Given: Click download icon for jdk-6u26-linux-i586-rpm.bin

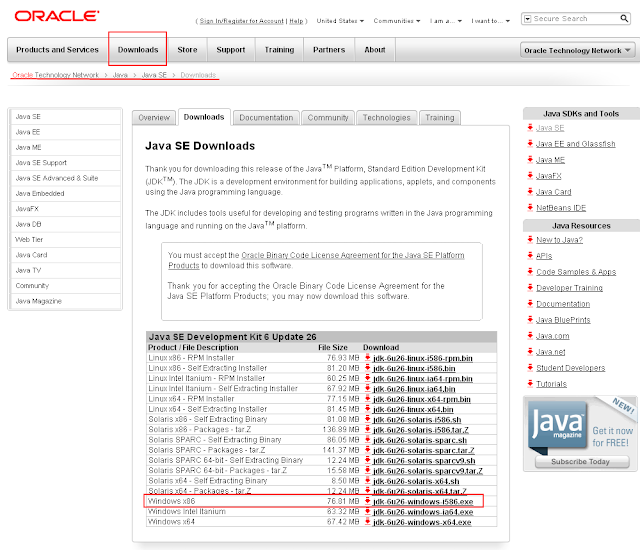Looking at the screenshot, I should tap(367, 358).
